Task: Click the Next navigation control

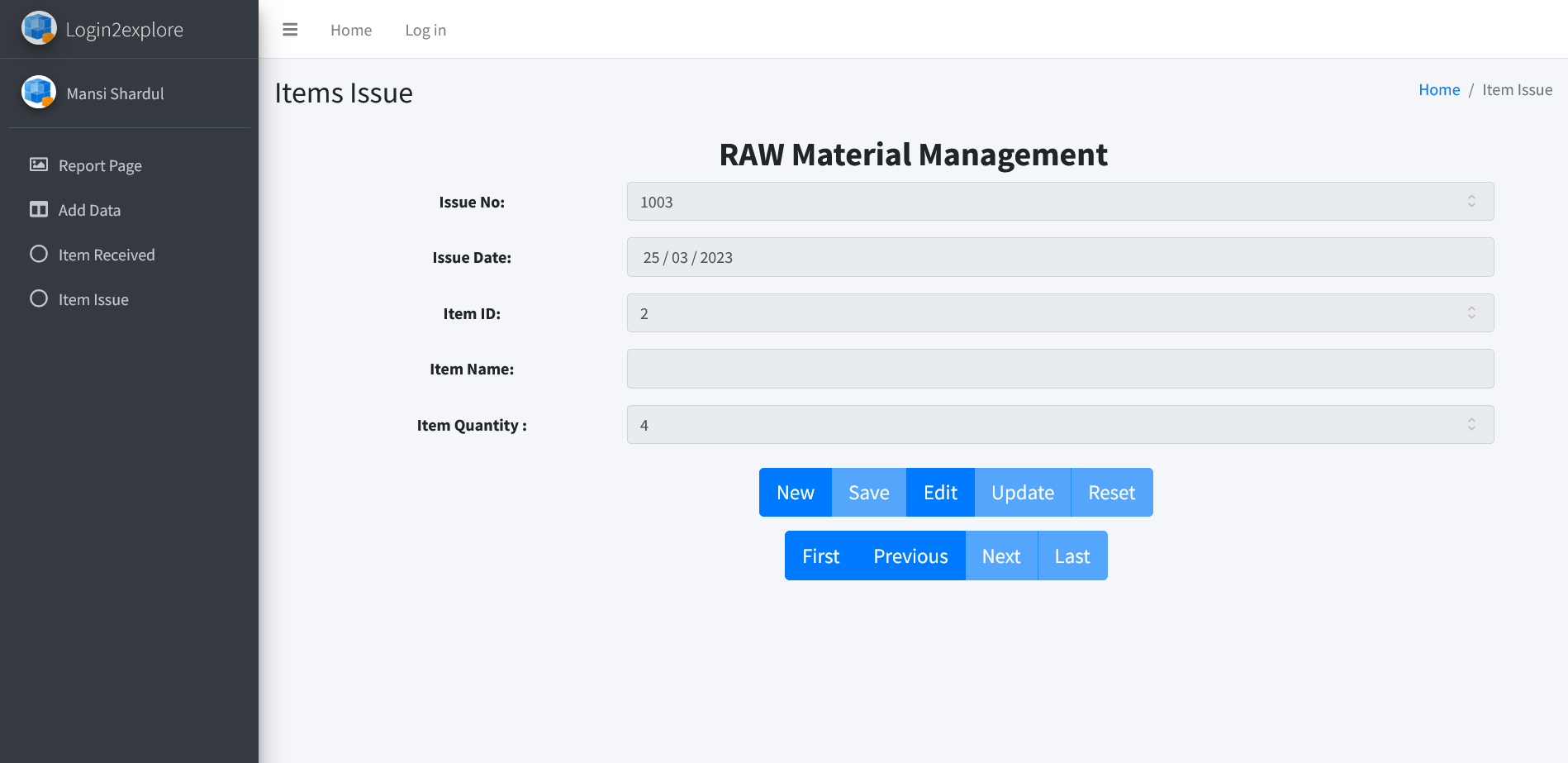Action: [x=1001, y=556]
